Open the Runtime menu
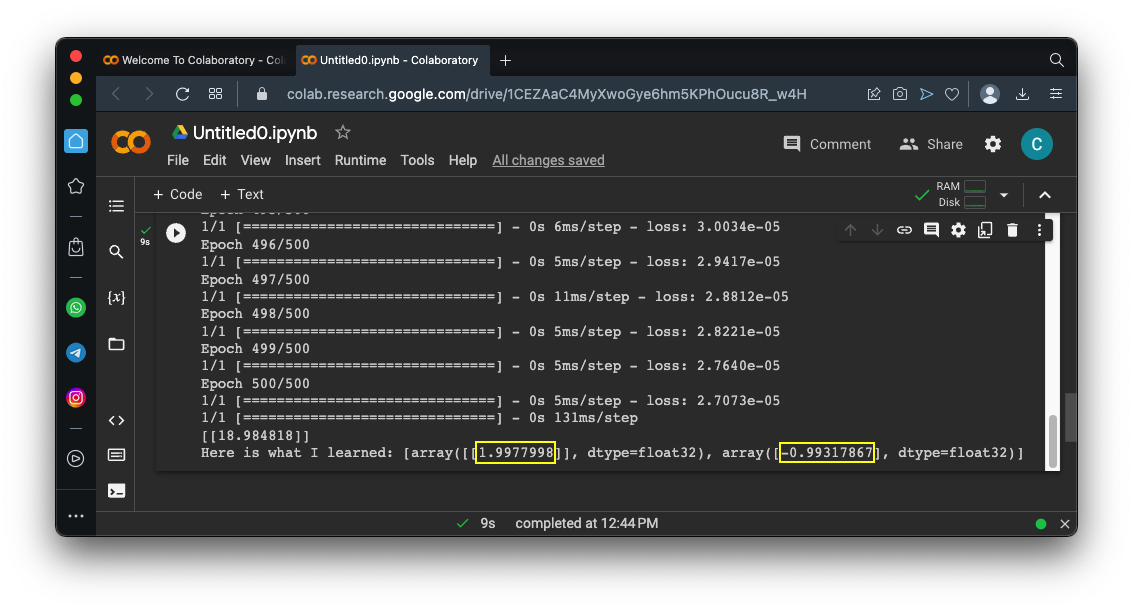This screenshot has height=610, width=1133. pyautogui.click(x=360, y=160)
